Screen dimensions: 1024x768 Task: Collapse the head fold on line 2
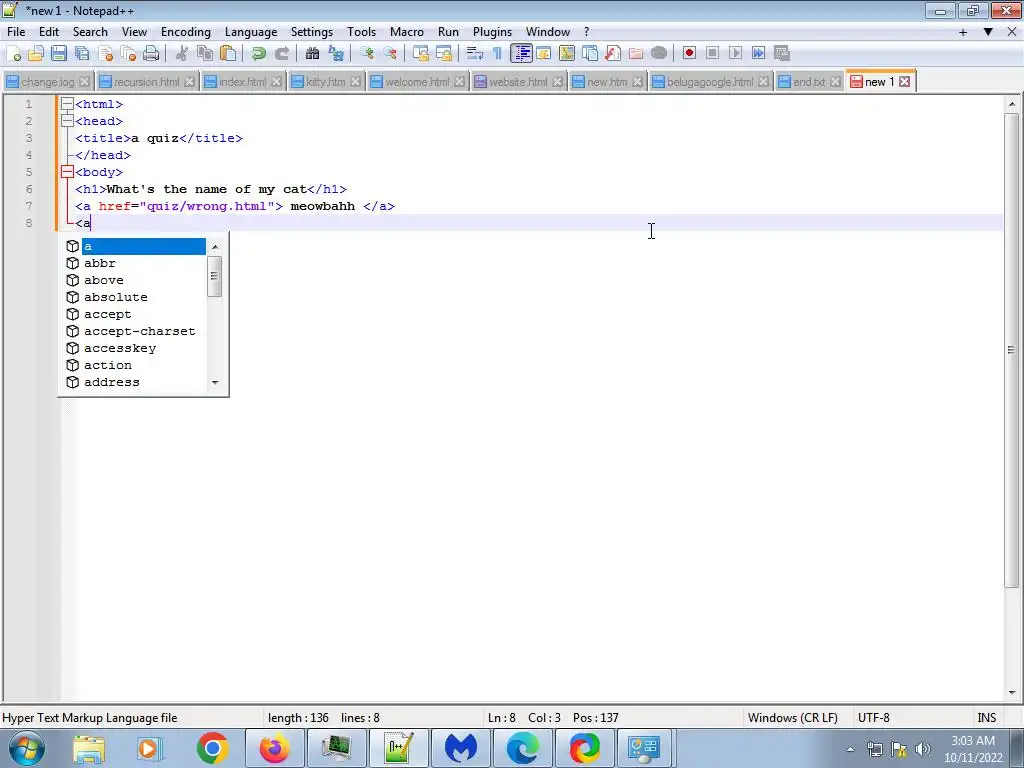(67, 121)
